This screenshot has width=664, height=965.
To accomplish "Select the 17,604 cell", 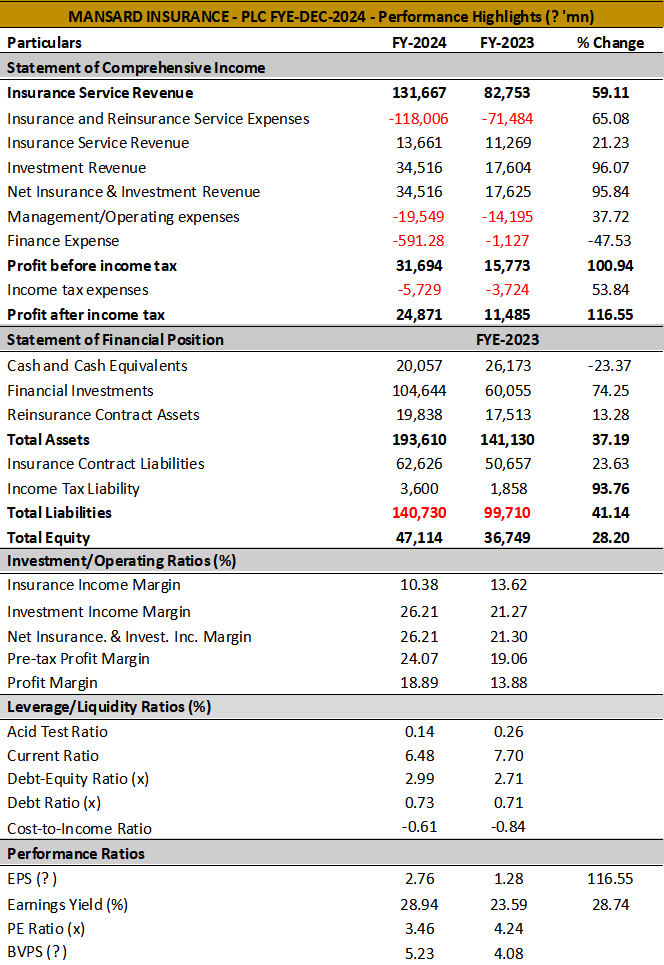I will (x=508, y=168).
